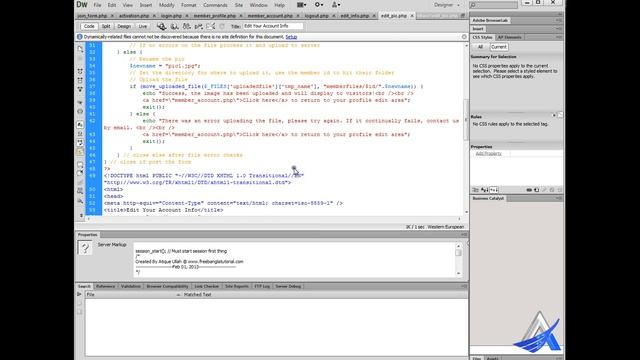Click Delete CSS Rule trash icon

(x=560, y=190)
